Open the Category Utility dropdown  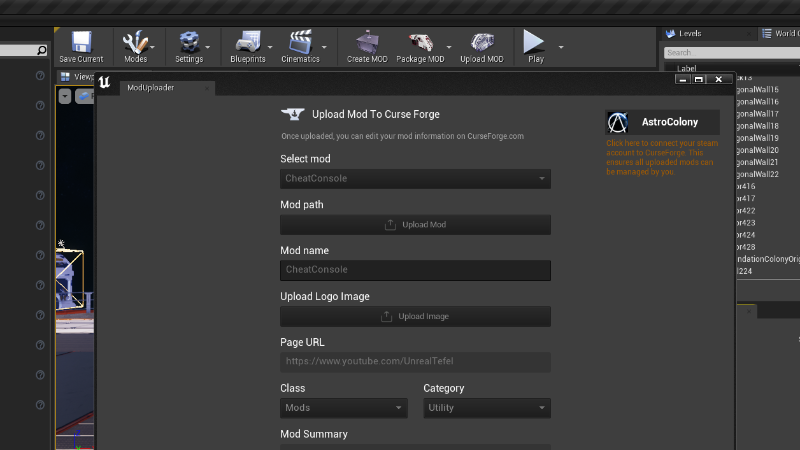487,408
